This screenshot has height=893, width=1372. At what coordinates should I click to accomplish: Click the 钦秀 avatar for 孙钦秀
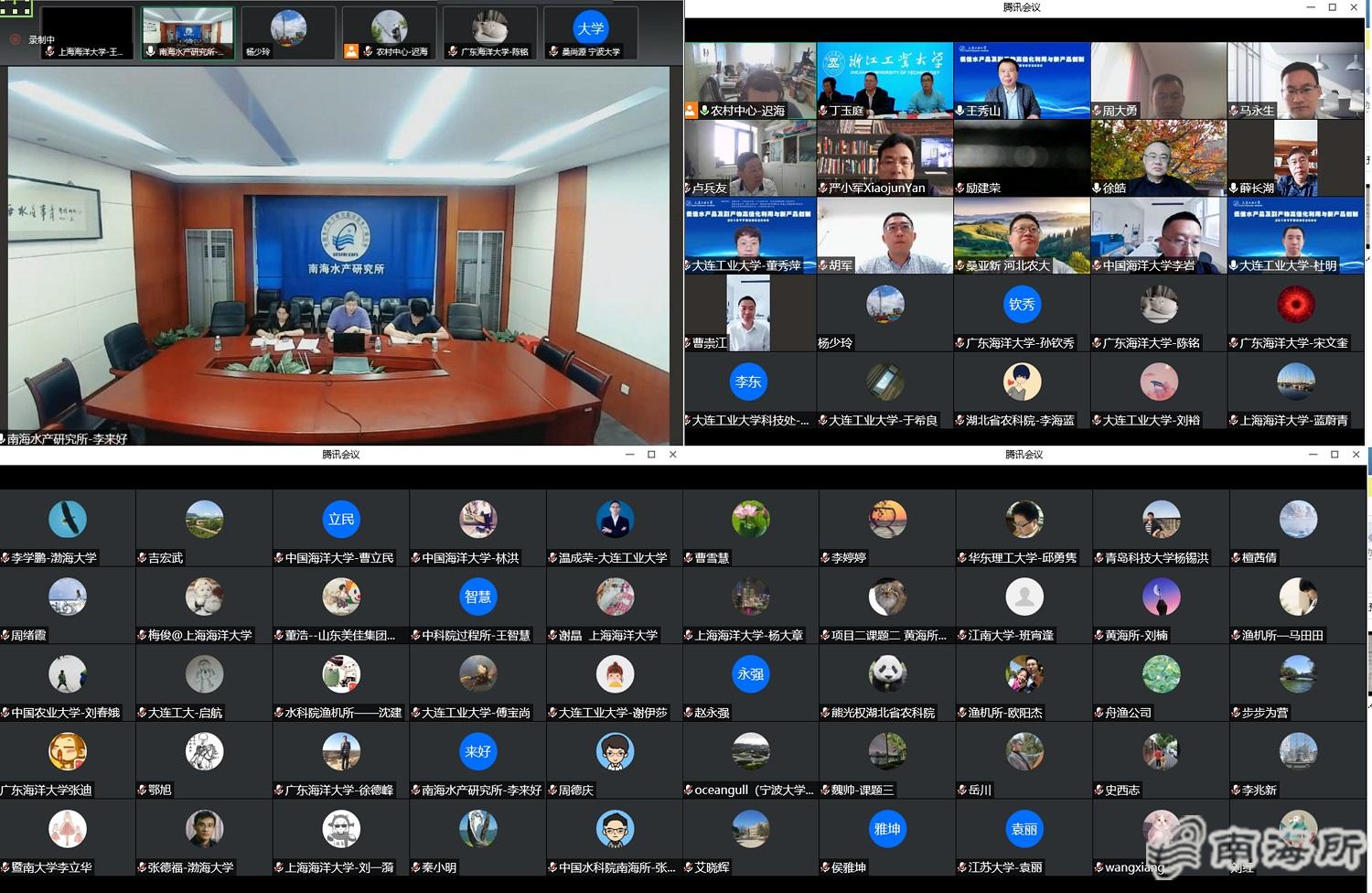click(1022, 305)
